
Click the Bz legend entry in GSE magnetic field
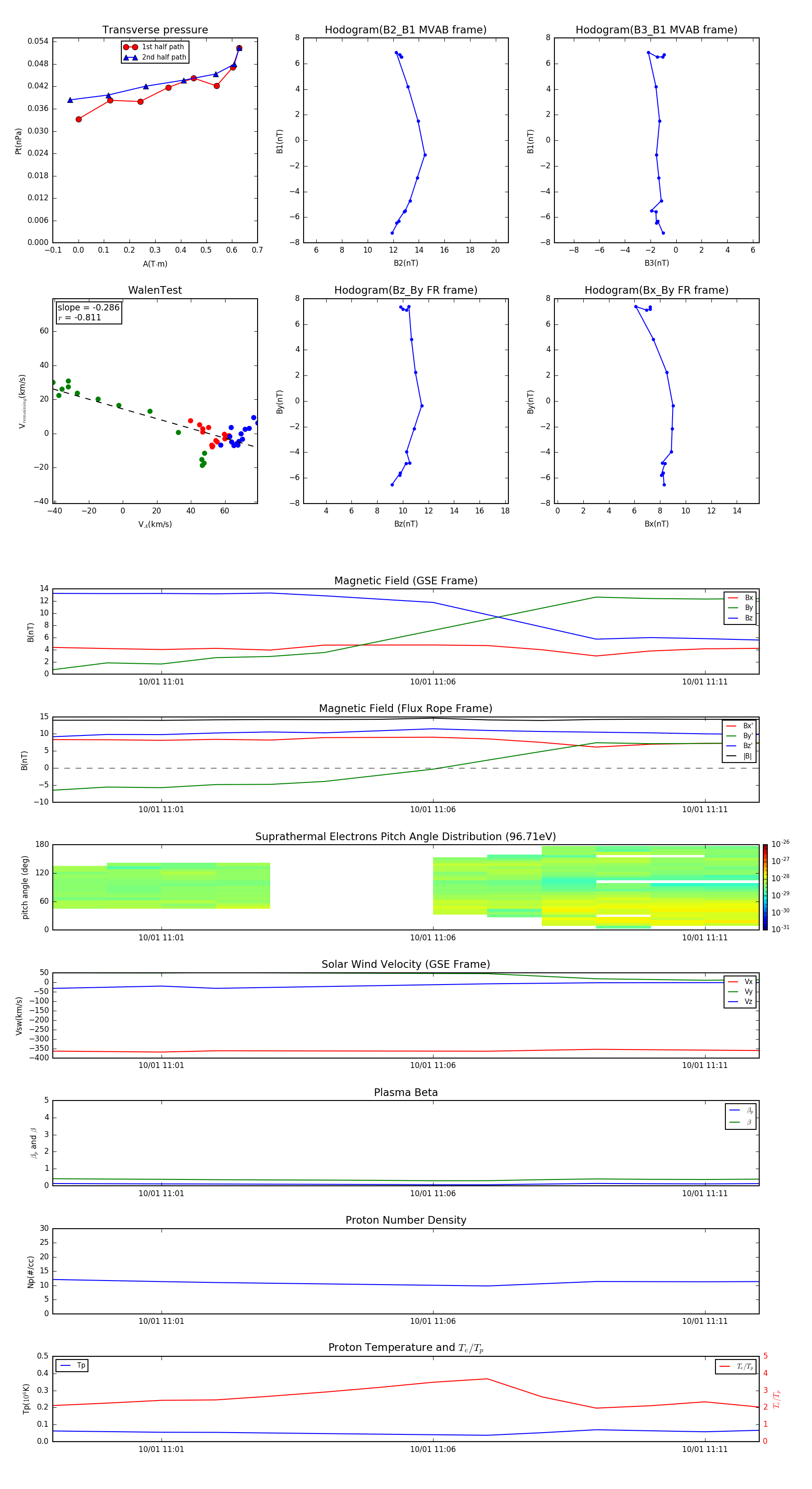click(x=740, y=618)
